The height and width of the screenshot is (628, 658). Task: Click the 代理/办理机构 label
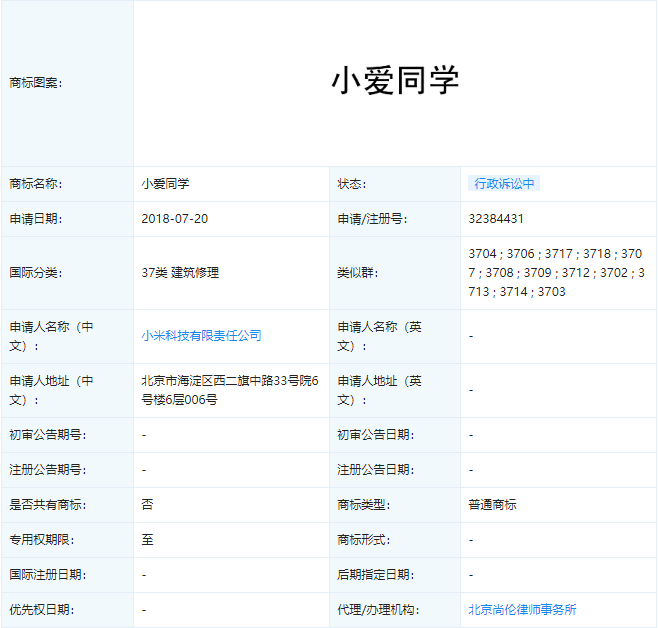(x=378, y=610)
